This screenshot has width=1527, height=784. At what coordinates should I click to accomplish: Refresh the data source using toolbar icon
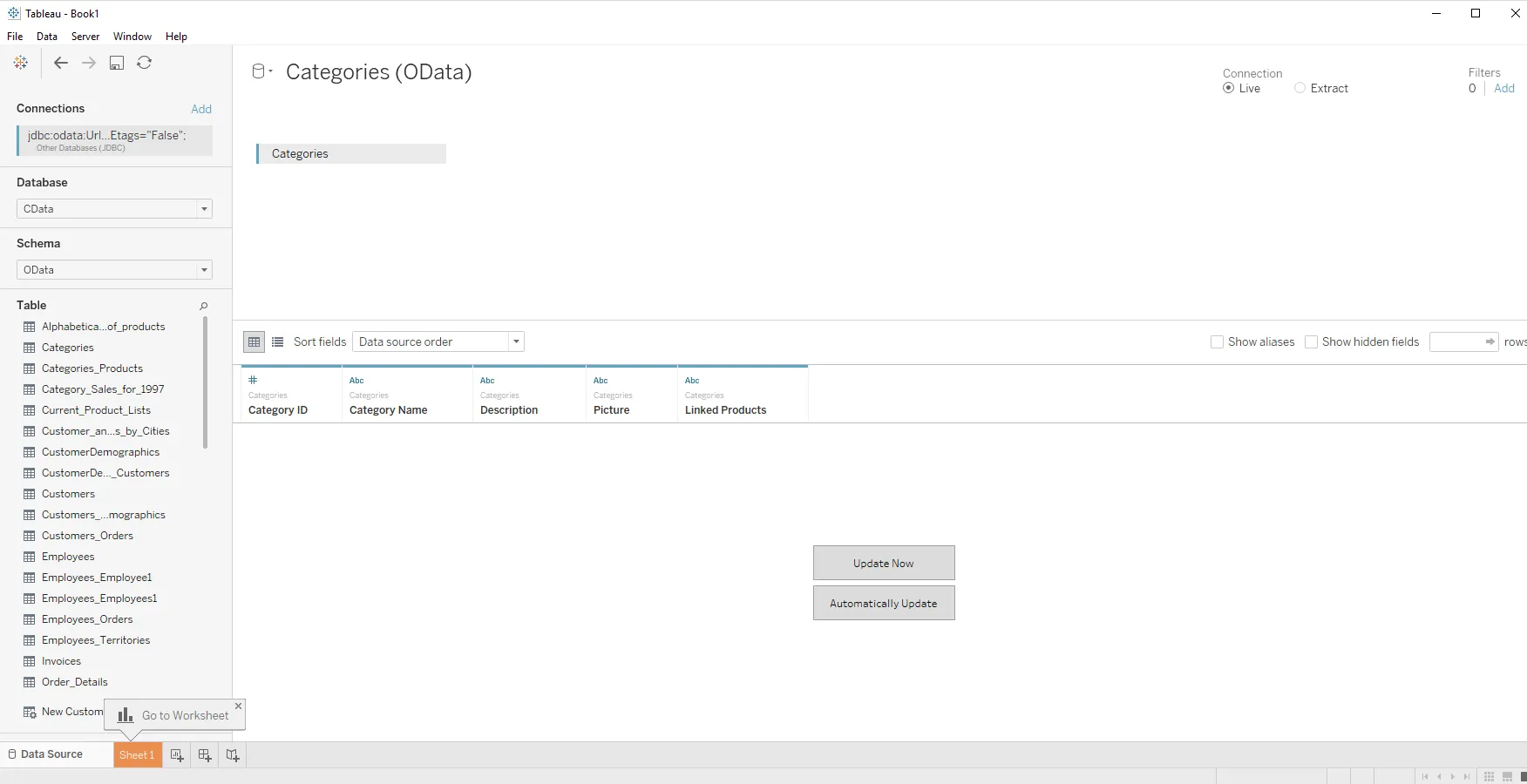(x=145, y=63)
